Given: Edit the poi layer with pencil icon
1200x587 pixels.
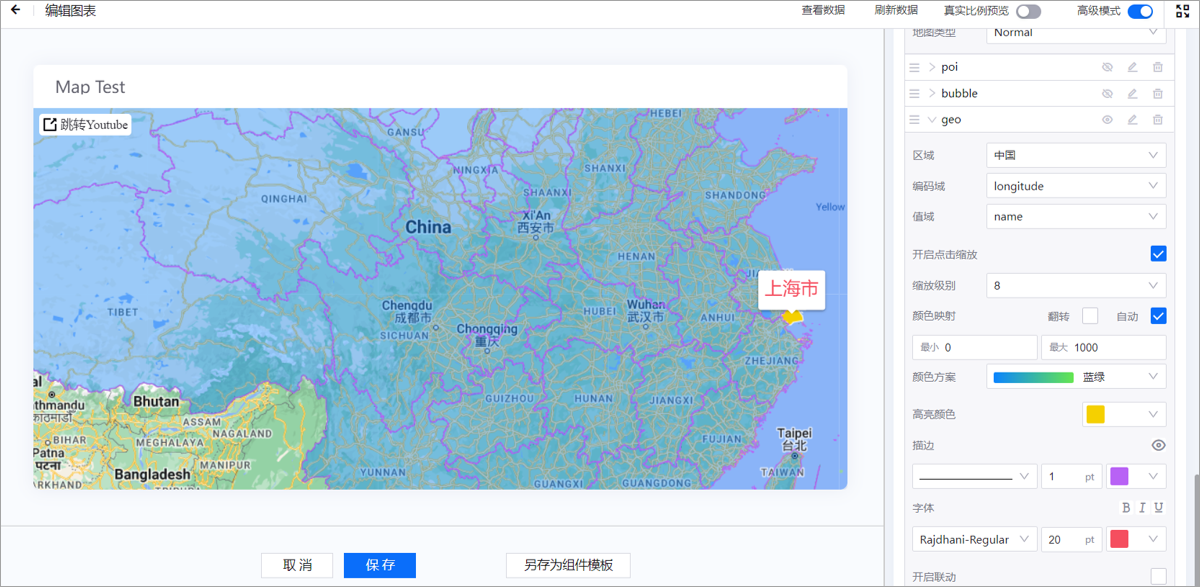Looking at the screenshot, I should (x=1132, y=68).
